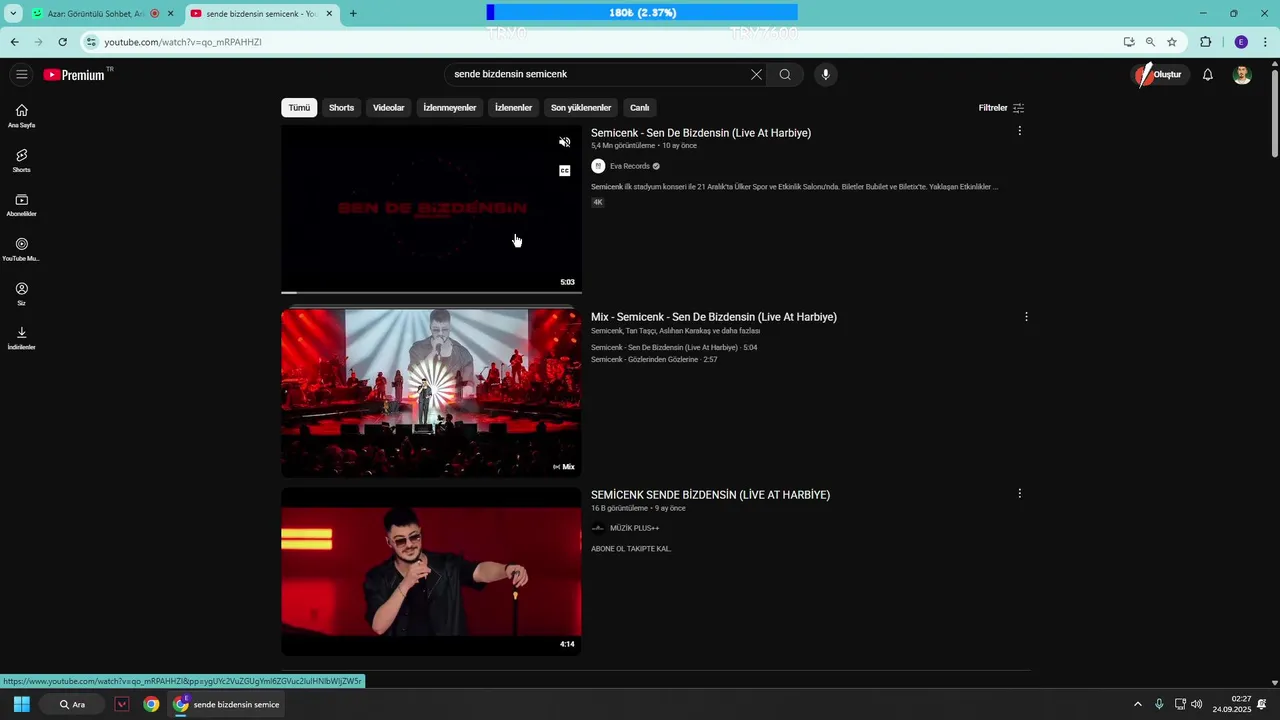Image resolution: width=1280 pixels, height=720 pixels.
Task: Select the Canlı filter chip
Action: 640,108
